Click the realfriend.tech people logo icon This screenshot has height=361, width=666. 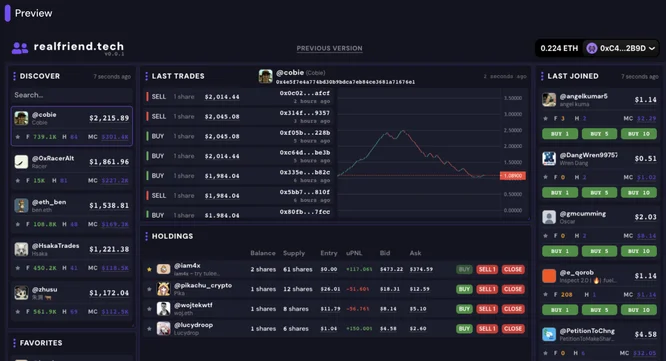pyautogui.click(x=20, y=48)
